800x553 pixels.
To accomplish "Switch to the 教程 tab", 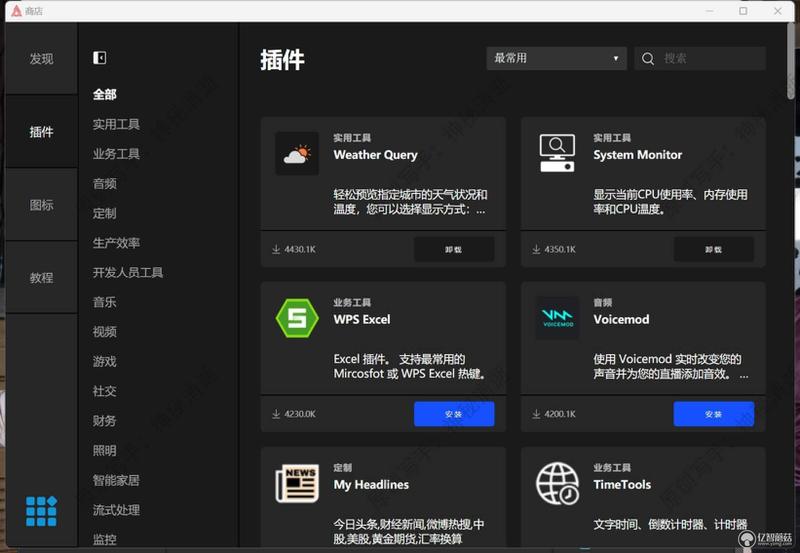I will [41, 278].
